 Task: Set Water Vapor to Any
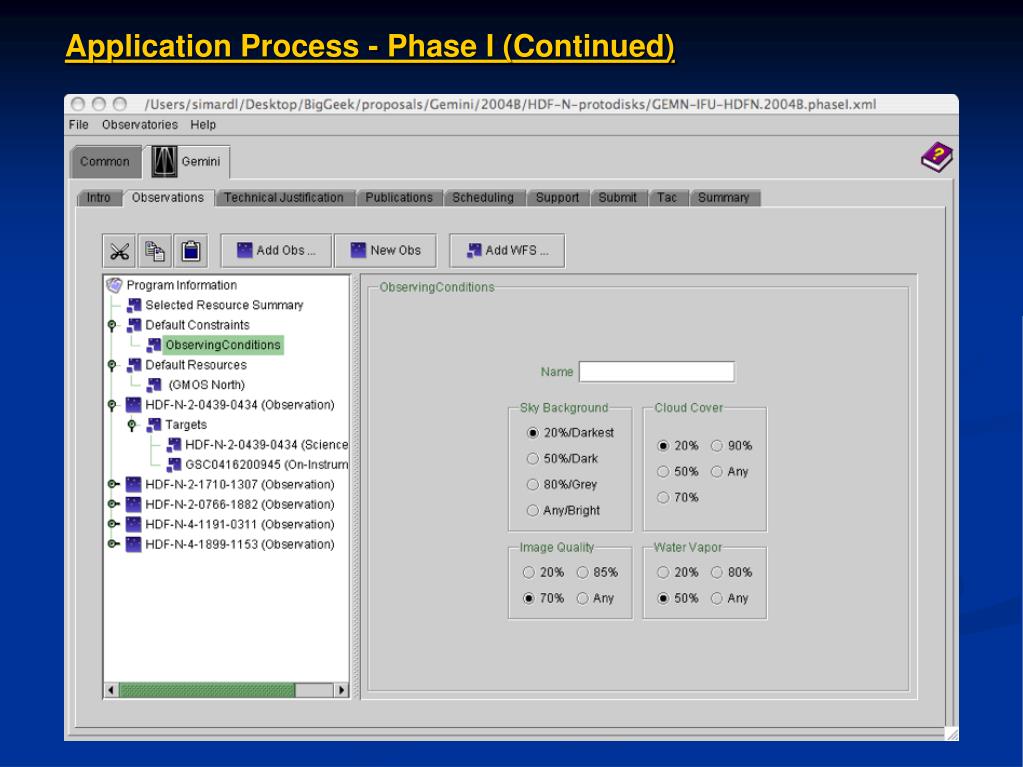tap(716, 598)
